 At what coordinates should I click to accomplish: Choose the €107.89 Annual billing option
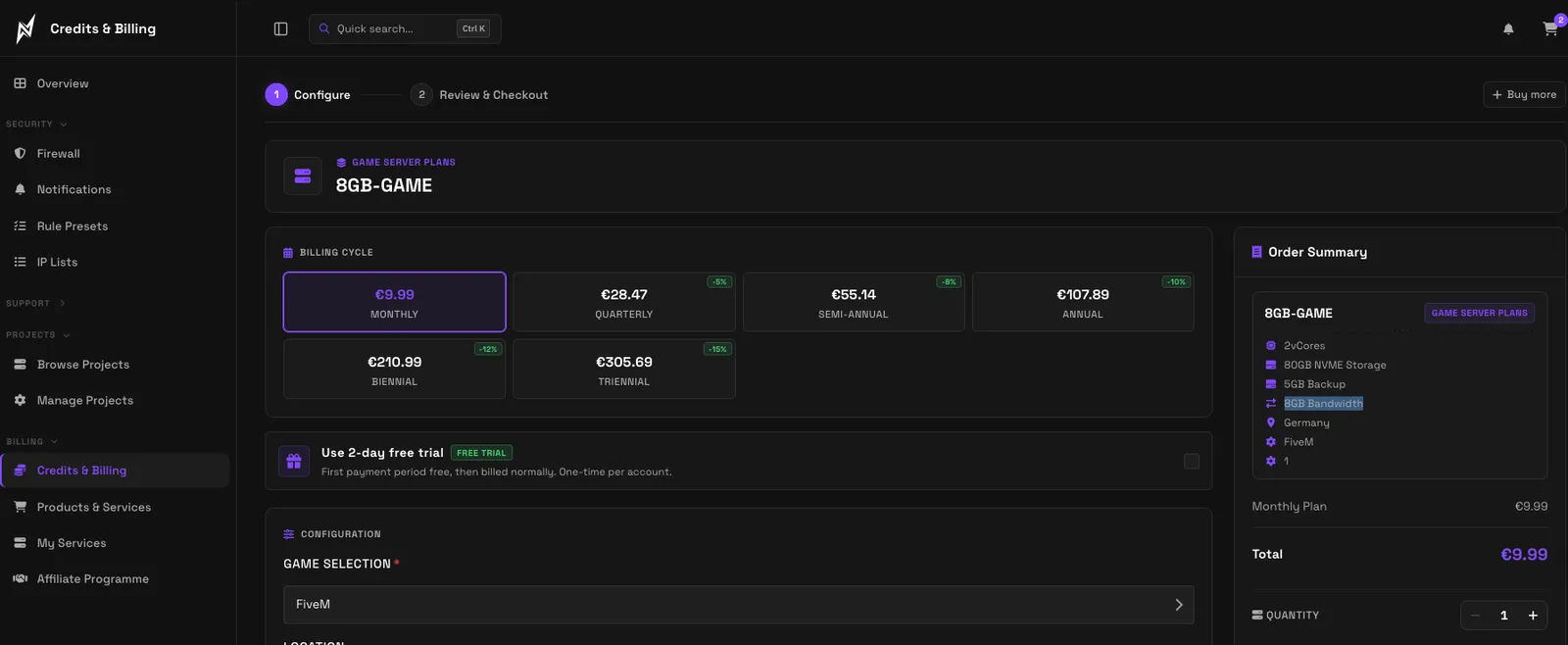point(1083,302)
